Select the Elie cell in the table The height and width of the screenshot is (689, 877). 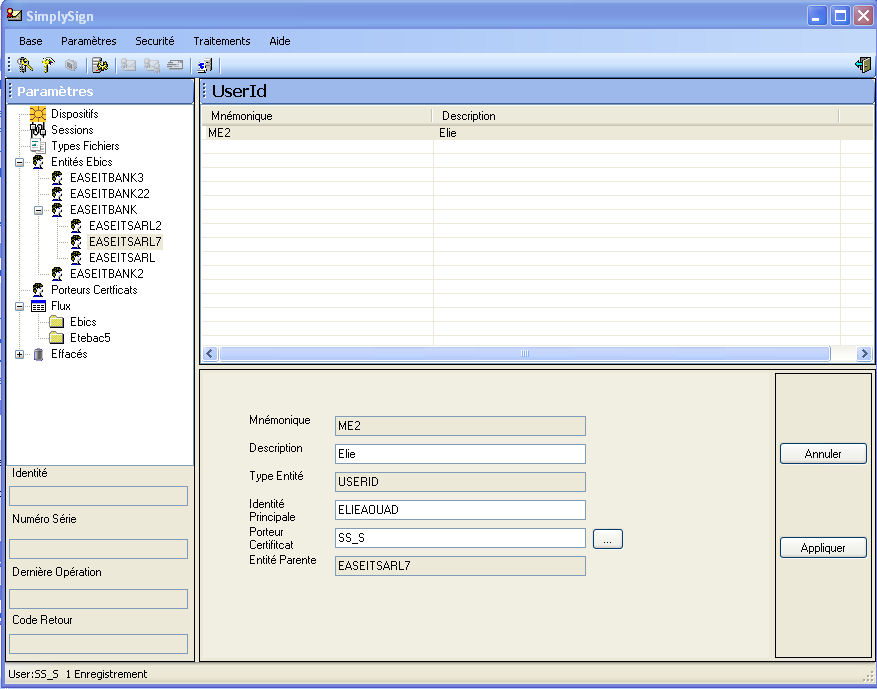coord(636,133)
